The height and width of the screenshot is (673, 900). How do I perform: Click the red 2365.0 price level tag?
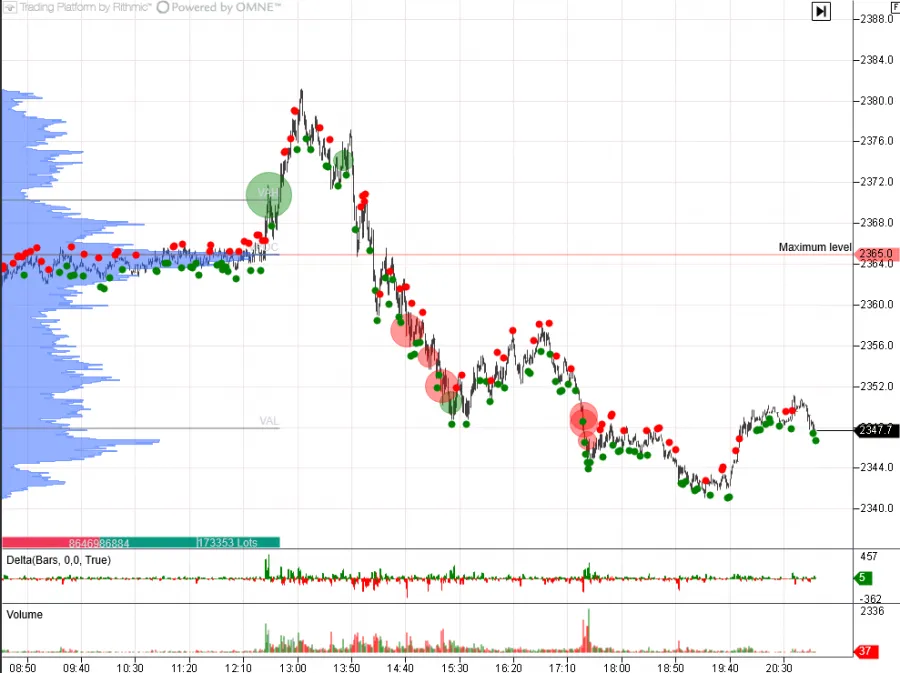[x=875, y=255]
